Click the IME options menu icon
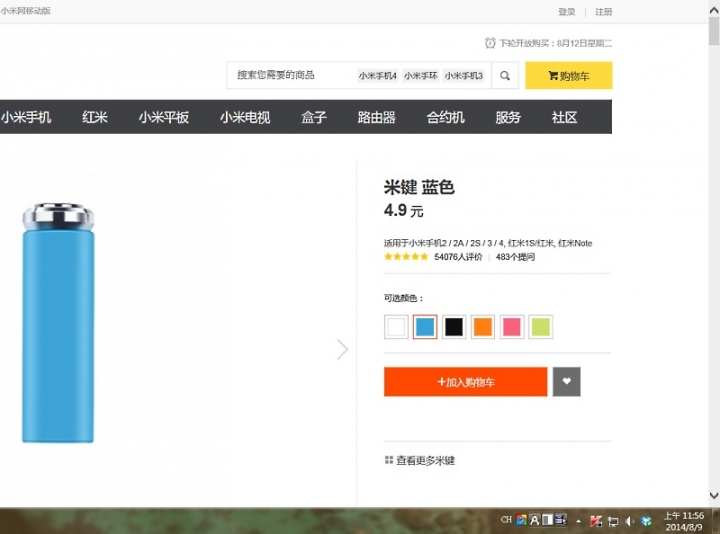The width and height of the screenshot is (720, 534). coord(561,520)
